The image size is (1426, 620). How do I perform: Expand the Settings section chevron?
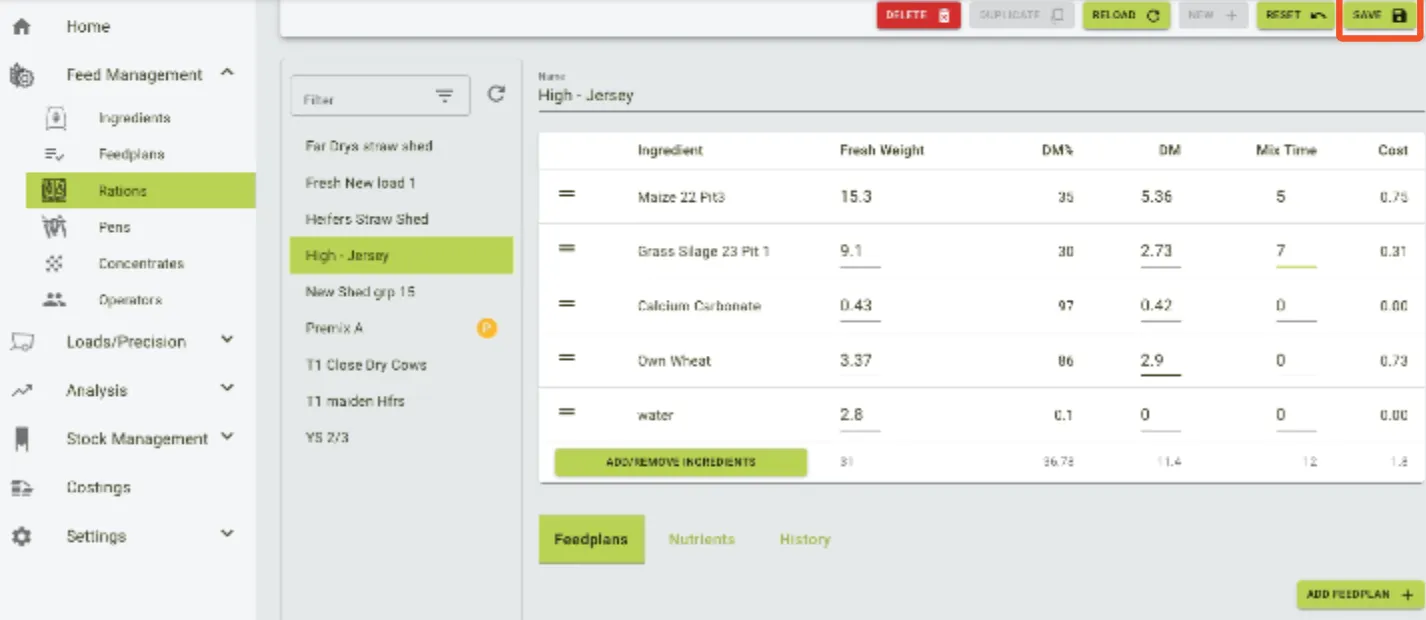tap(227, 535)
